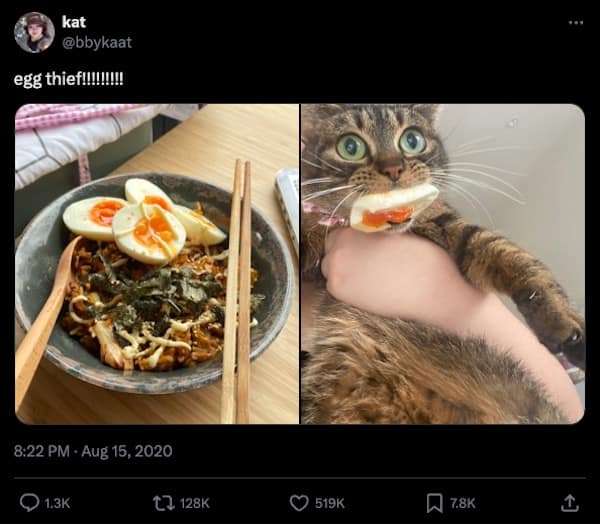This screenshot has width=600, height=524.
Task: Open the ramen bowl with eggs photo
Action: [x=157, y=264]
